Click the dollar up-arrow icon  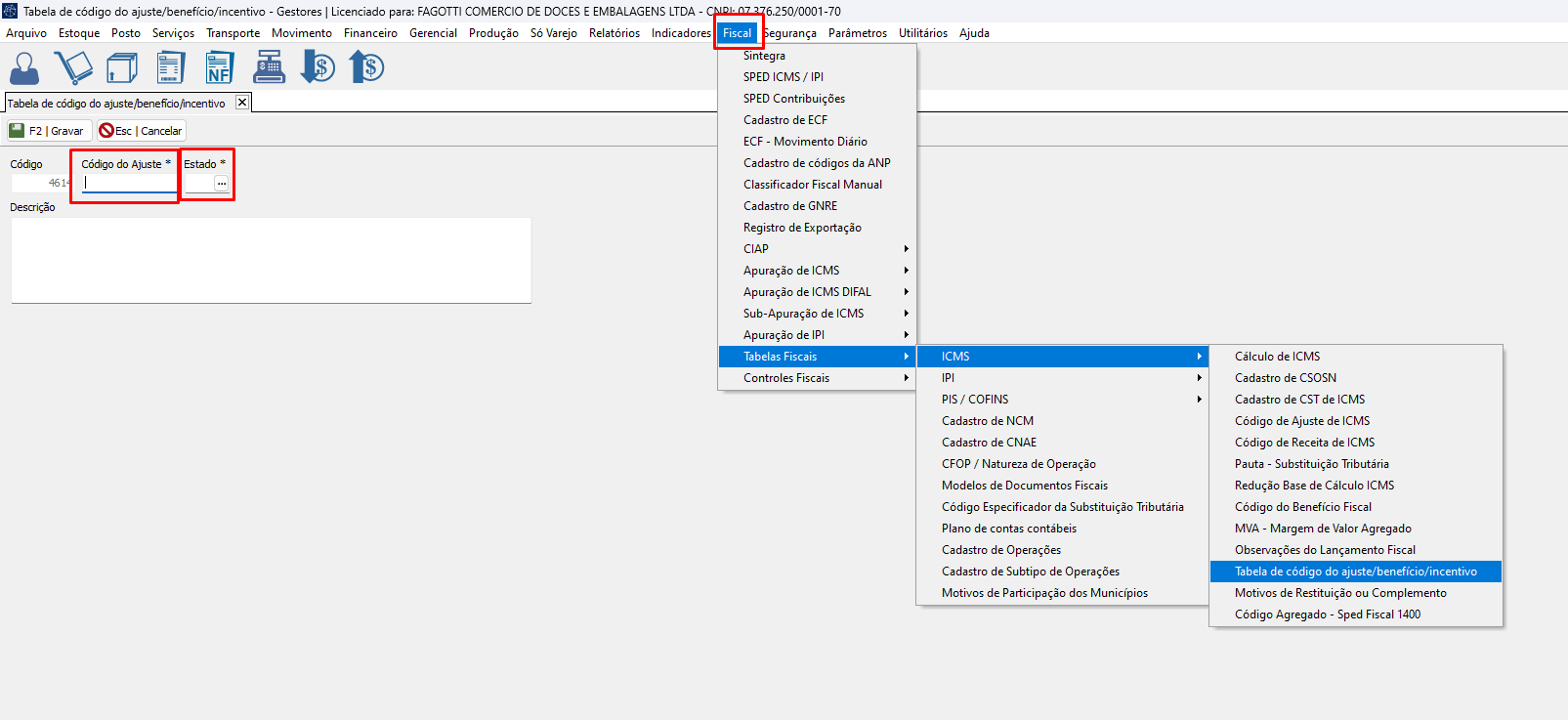(367, 68)
